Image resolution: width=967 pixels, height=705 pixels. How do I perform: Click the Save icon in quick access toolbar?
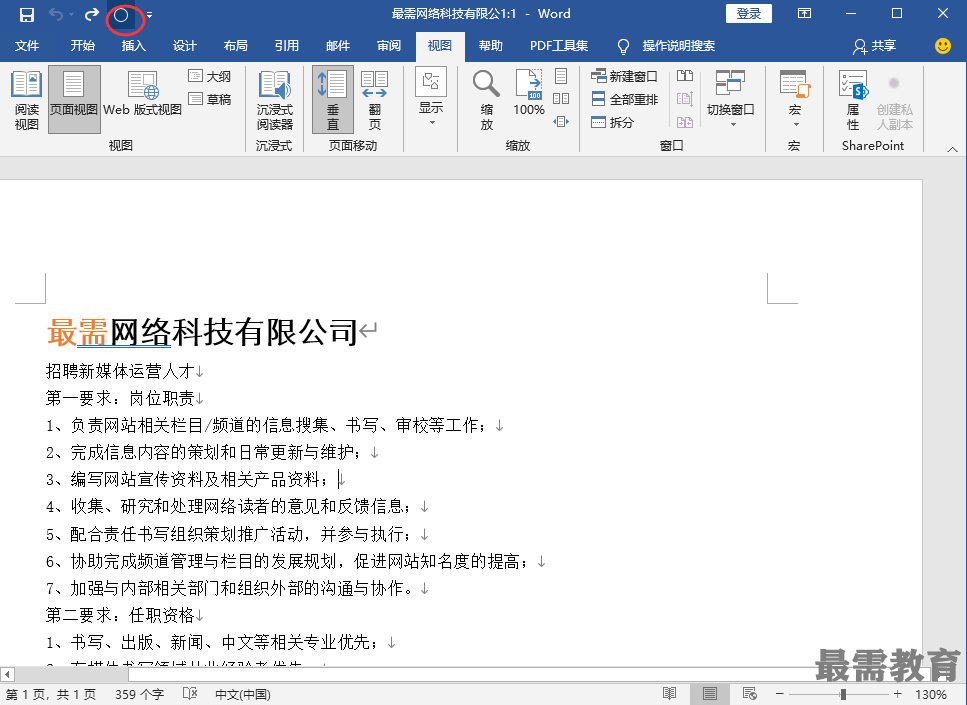click(27, 14)
